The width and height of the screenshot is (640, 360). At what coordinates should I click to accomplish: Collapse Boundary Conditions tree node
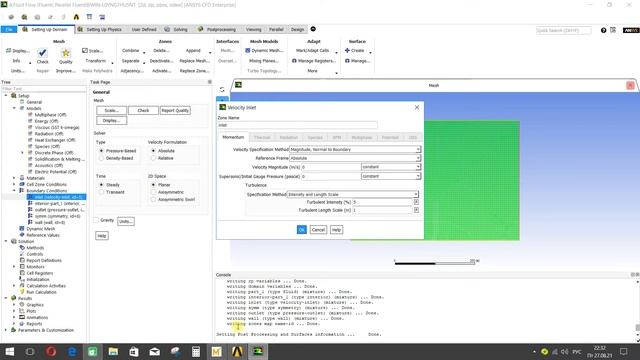(14, 191)
